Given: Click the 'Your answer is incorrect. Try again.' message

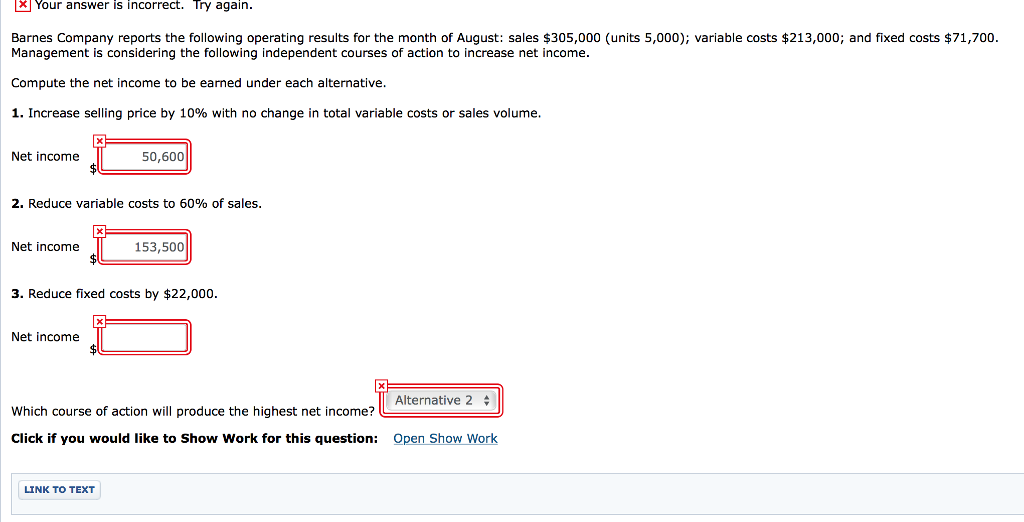Looking at the screenshot, I should point(144,5).
